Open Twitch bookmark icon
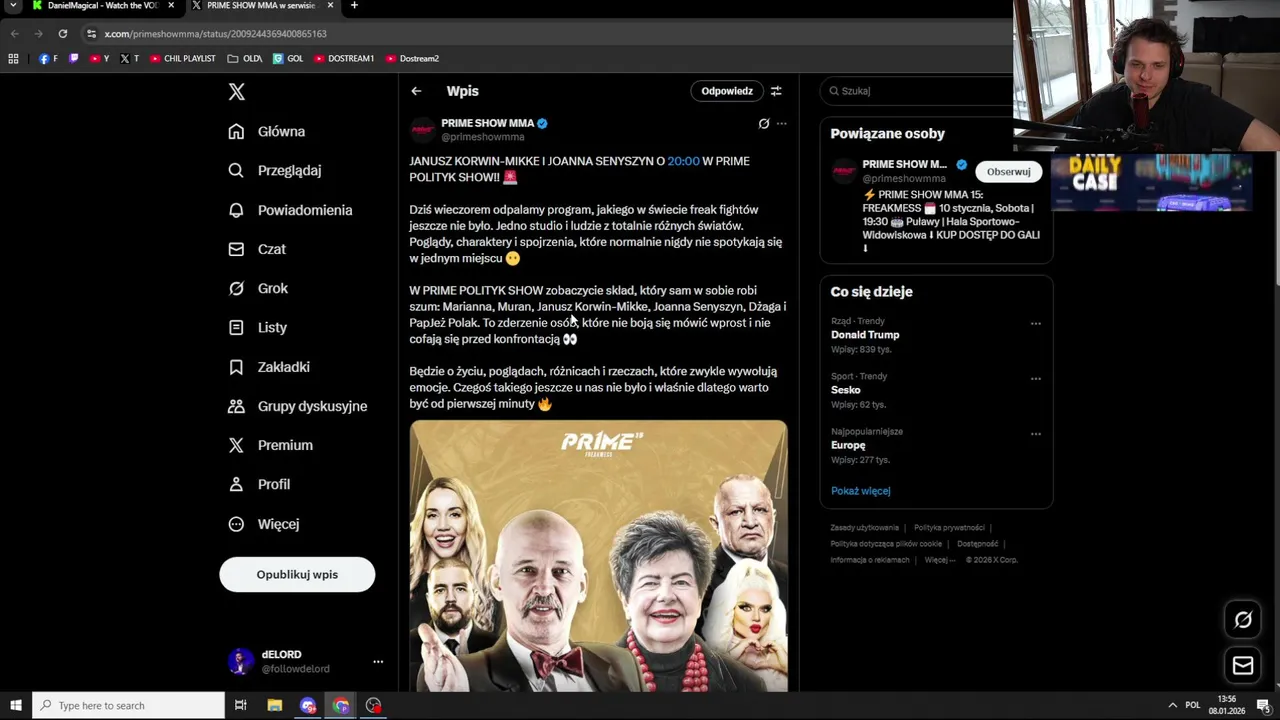 [x=73, y=59]
